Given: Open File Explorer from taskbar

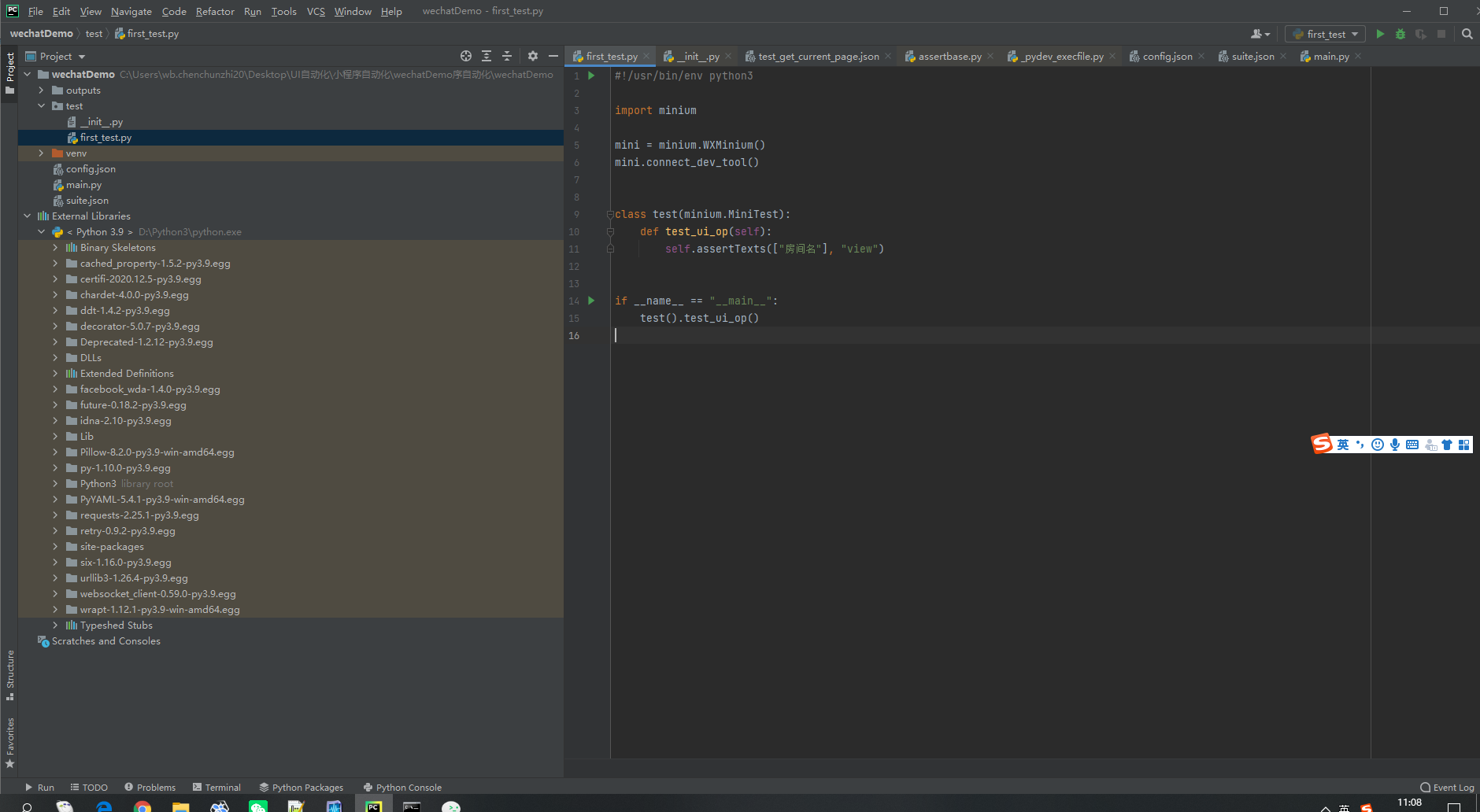Looking at the screenshot, I should click(181, 806).
